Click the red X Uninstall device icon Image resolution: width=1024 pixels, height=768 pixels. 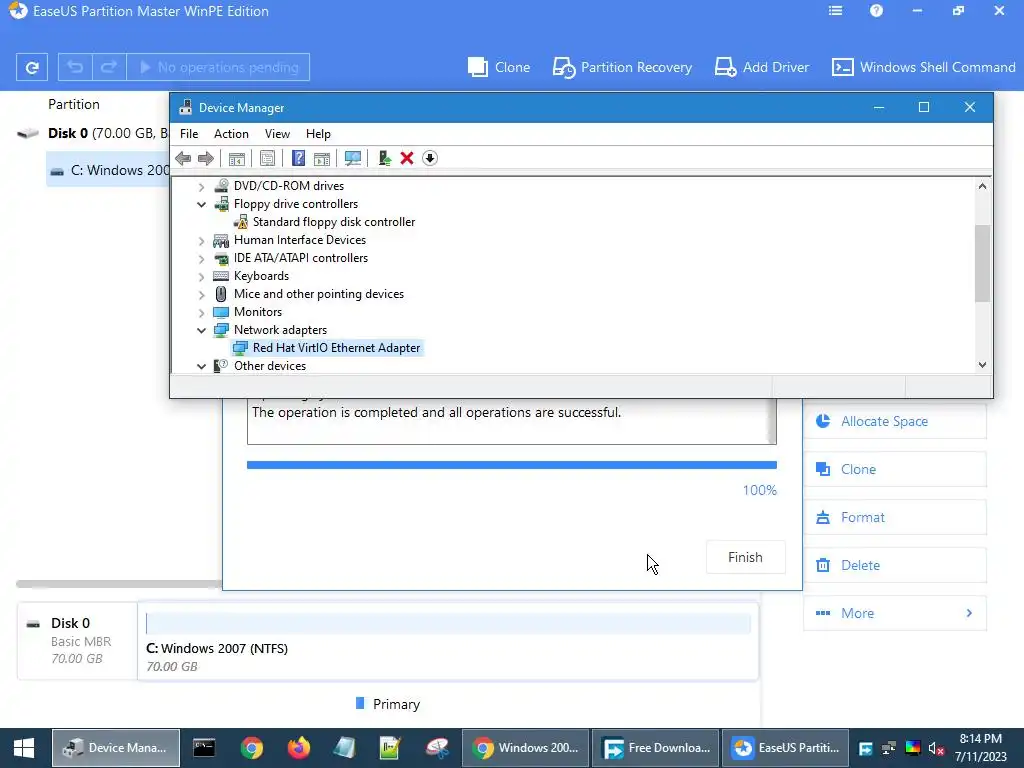pyautogui.click(x=407, y=158)
